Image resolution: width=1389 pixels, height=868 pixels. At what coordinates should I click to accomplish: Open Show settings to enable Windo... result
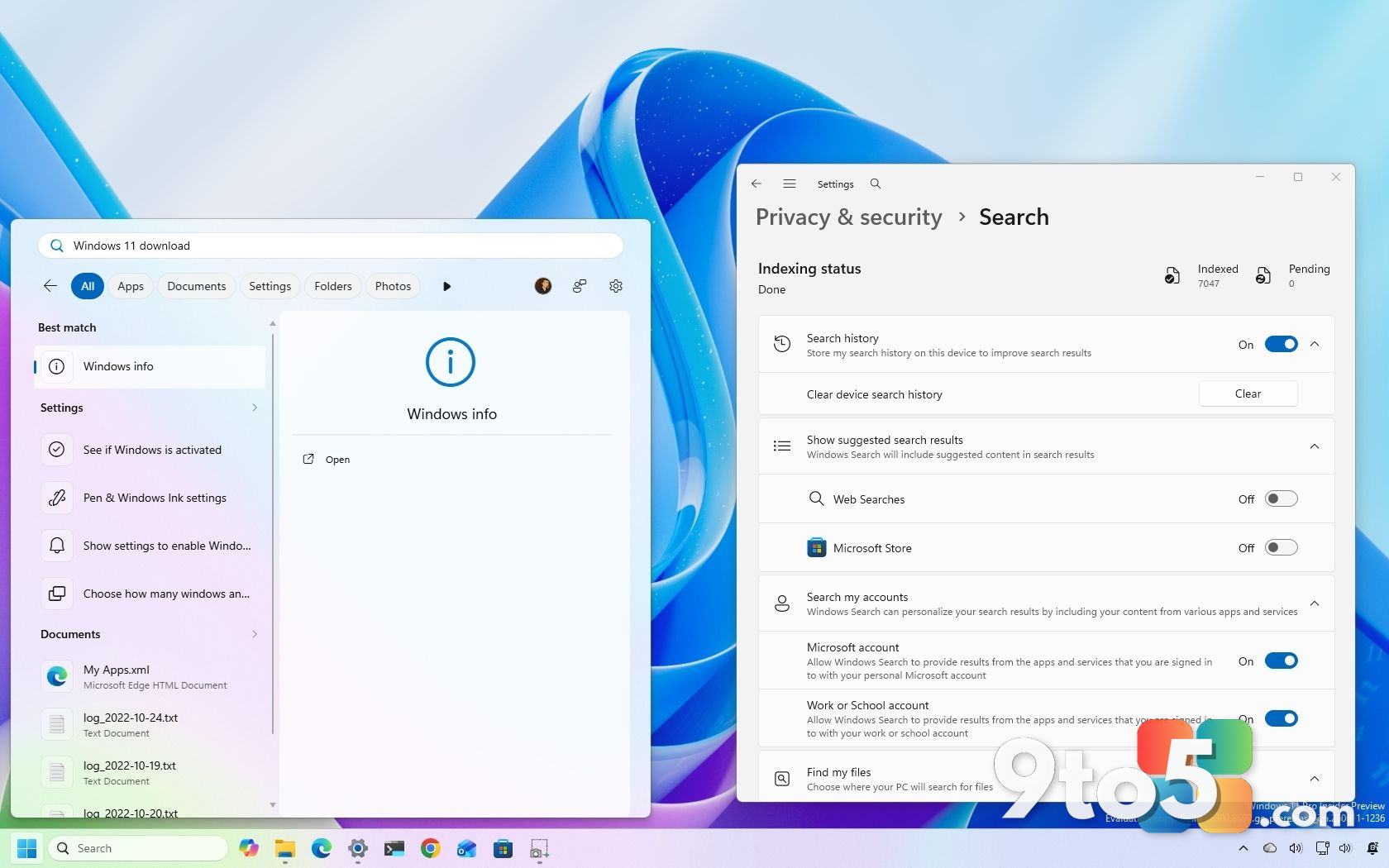[150, 546]
